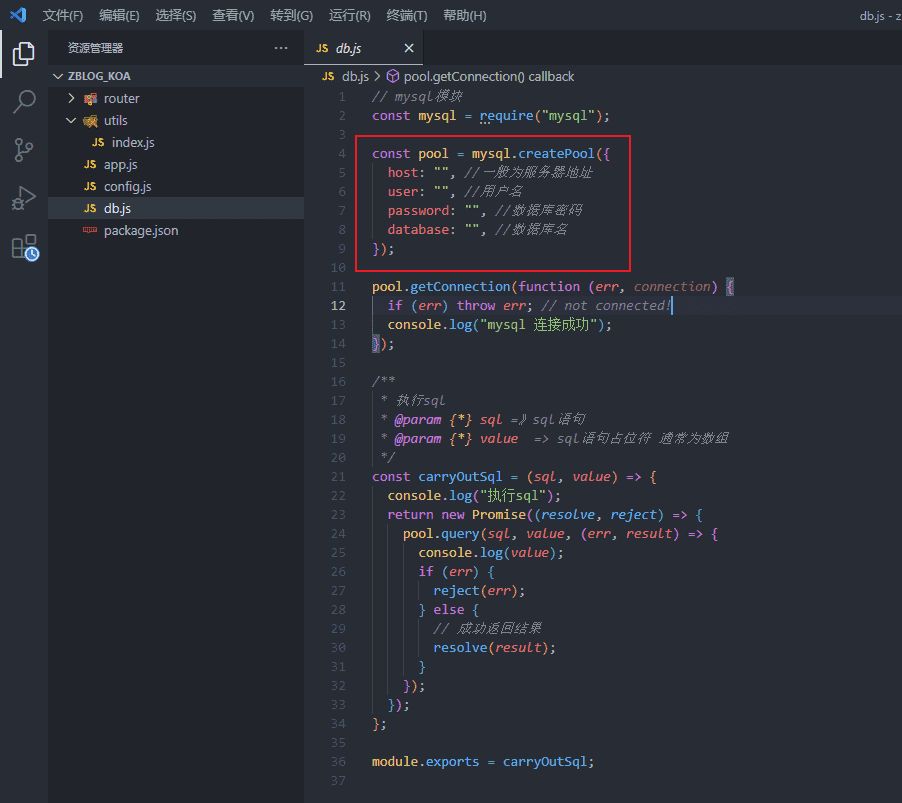Open the 终端(T) menu
The width and height of the screenshot is (902, 803).
[407, 16]
